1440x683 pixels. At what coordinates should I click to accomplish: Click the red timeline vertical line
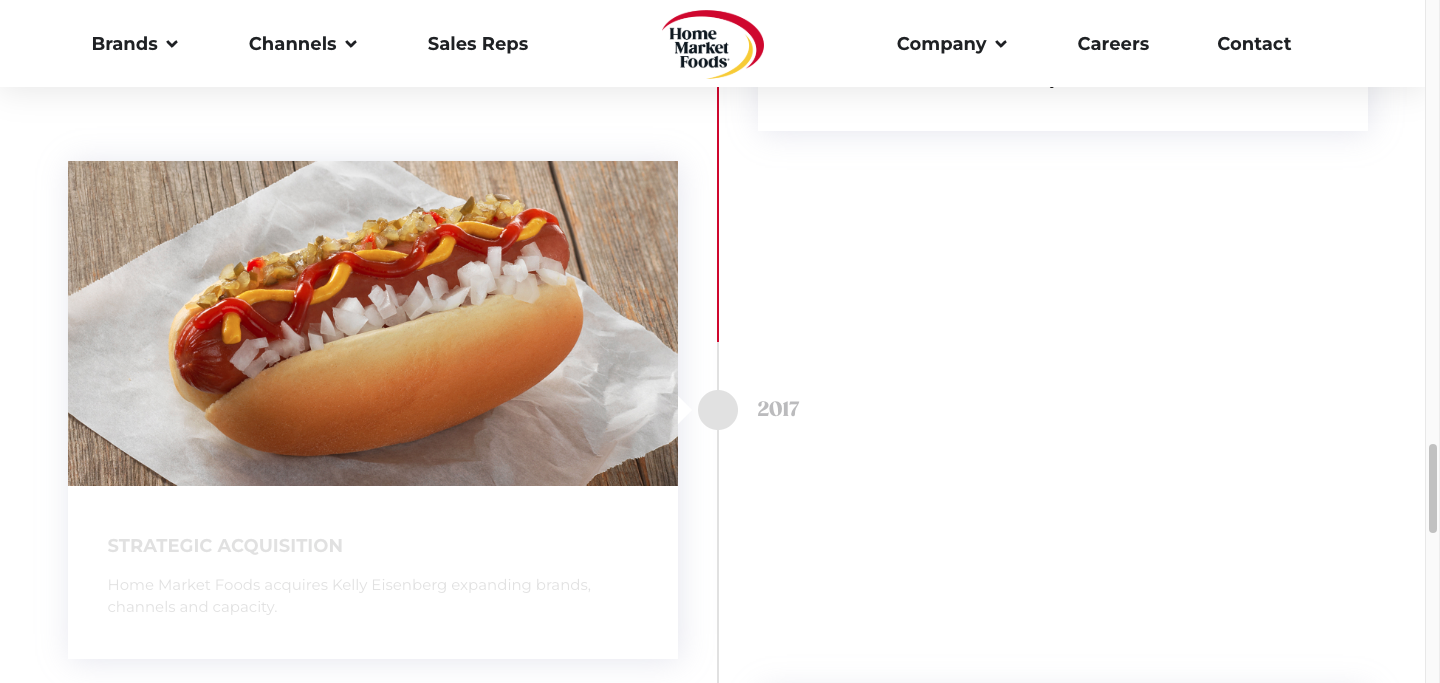[x=718, y=214]
